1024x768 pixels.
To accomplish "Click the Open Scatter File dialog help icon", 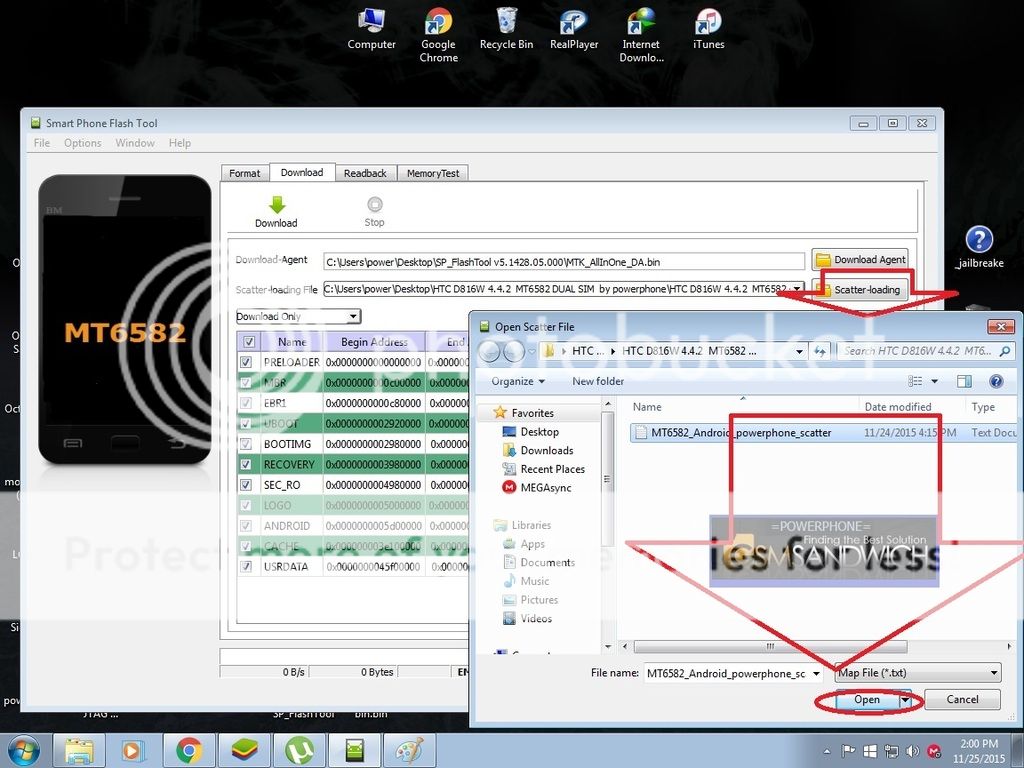I will pyautogui.click(x=996, y=381).
